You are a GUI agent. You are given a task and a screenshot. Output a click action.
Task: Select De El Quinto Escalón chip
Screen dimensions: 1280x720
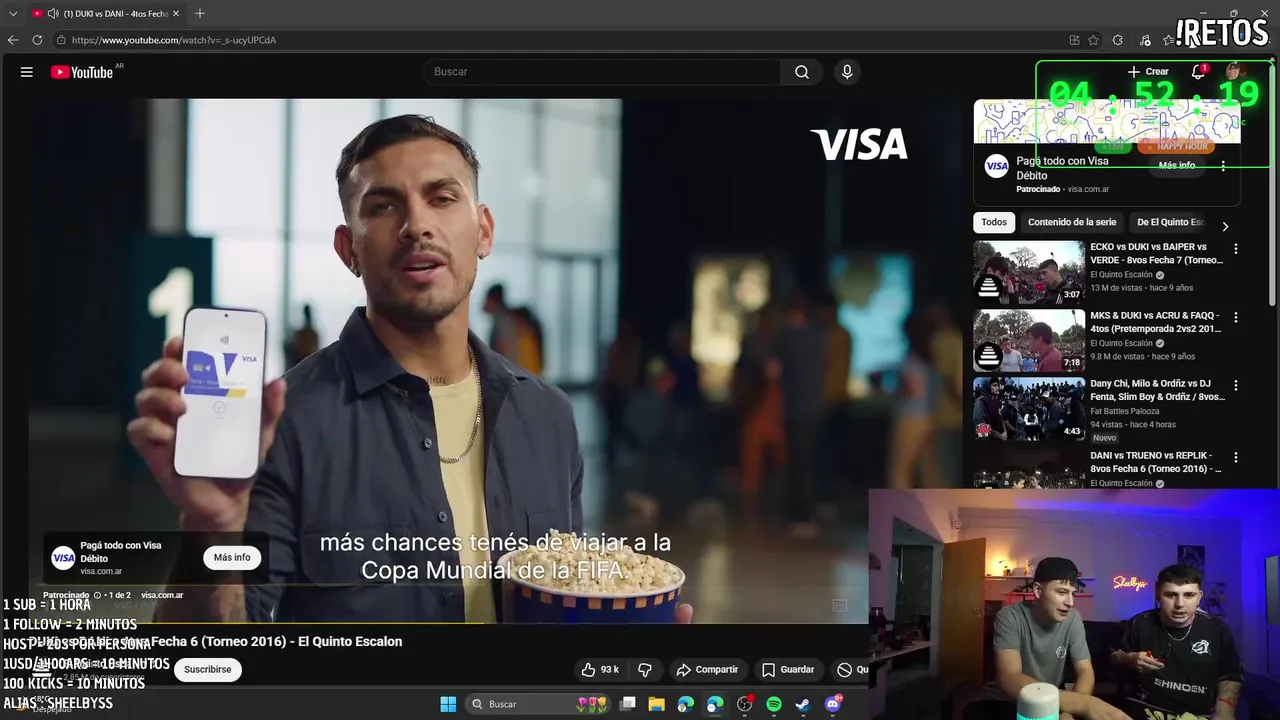(1170, 223)
